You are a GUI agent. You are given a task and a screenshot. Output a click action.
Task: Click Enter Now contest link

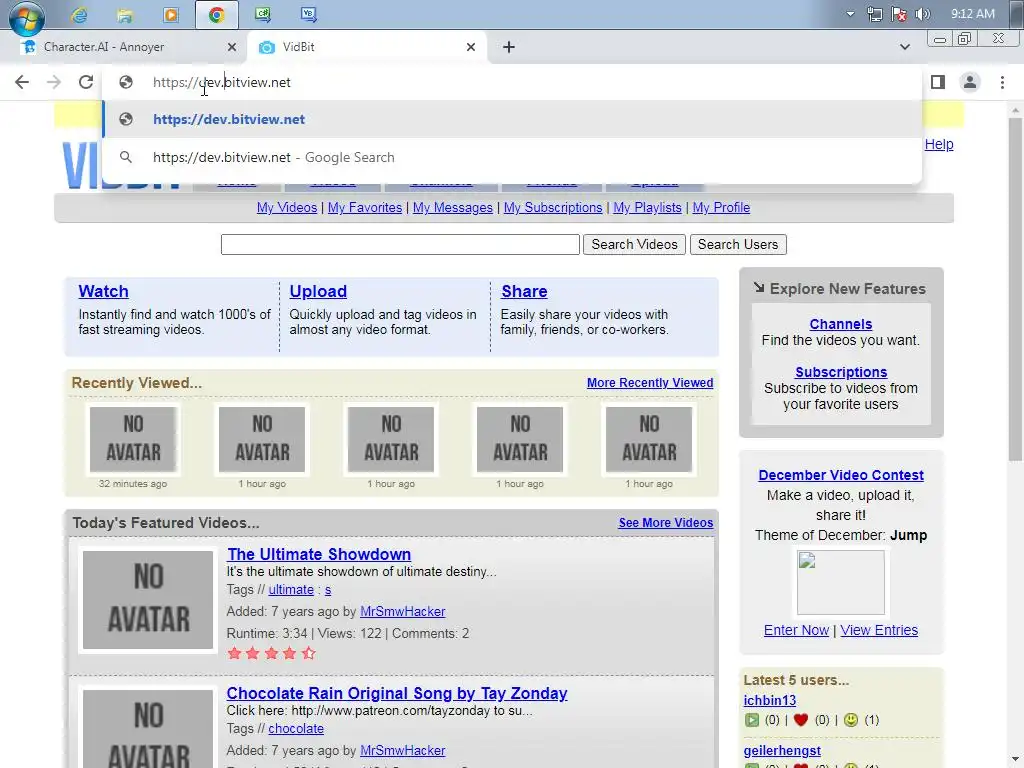tap(796, 630)
